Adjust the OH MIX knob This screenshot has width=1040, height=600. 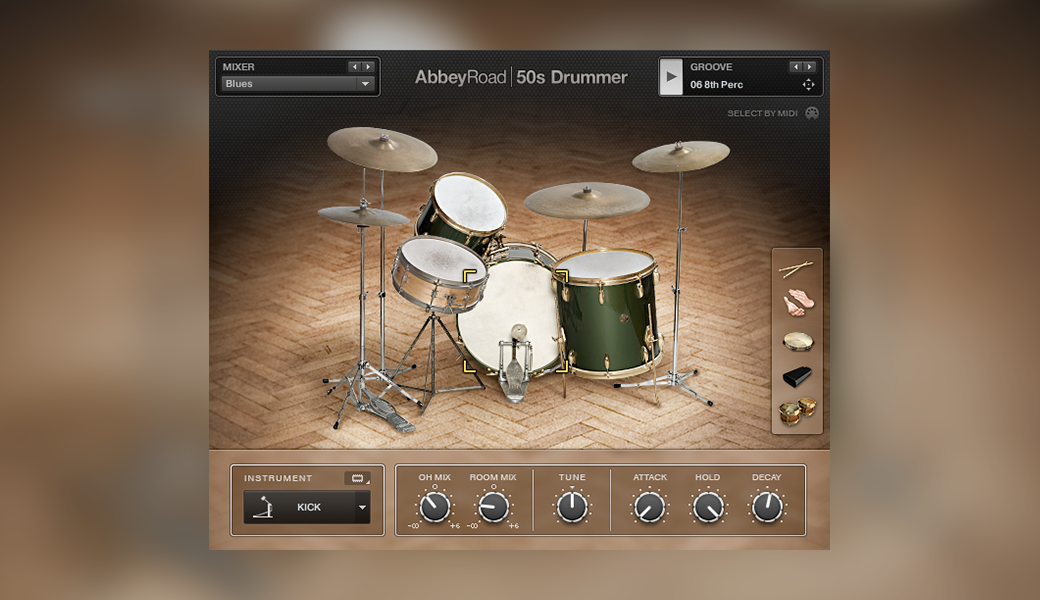434,507
